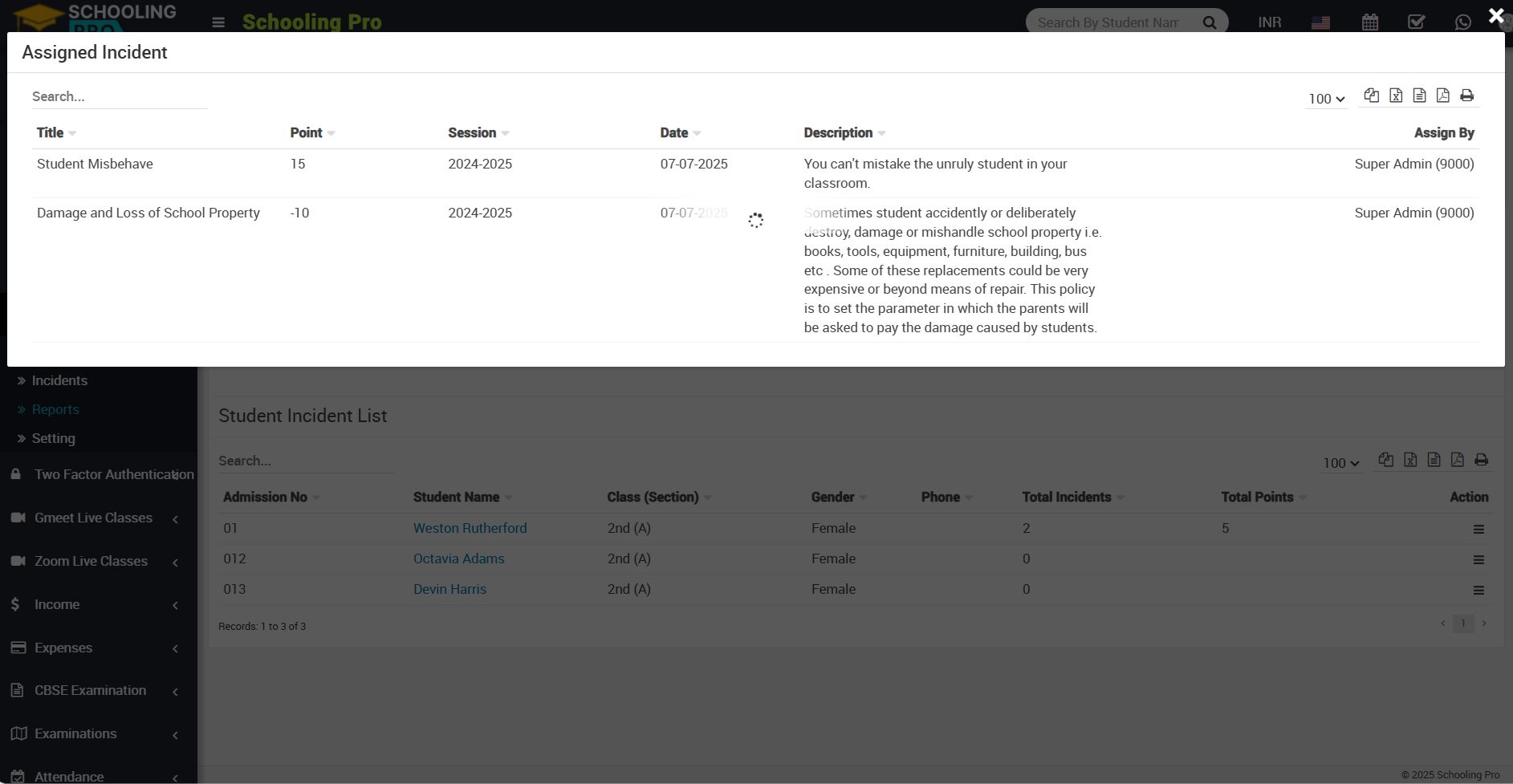
Task: Export Student Incident List to Excel
Action: point(1410,460)
